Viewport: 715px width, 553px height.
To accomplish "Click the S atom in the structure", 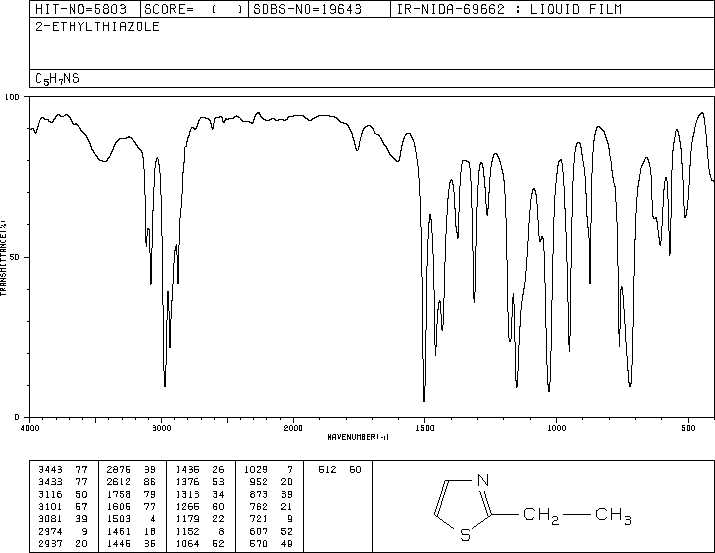I will click(x=465, y=535).
